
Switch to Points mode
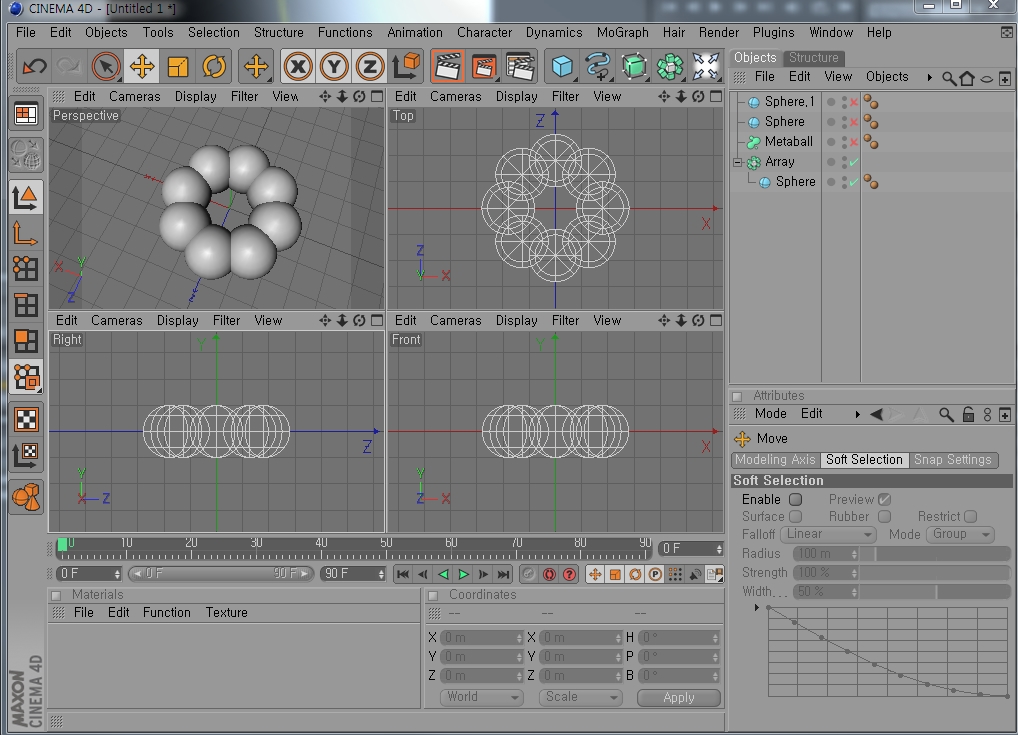point(25,268)
